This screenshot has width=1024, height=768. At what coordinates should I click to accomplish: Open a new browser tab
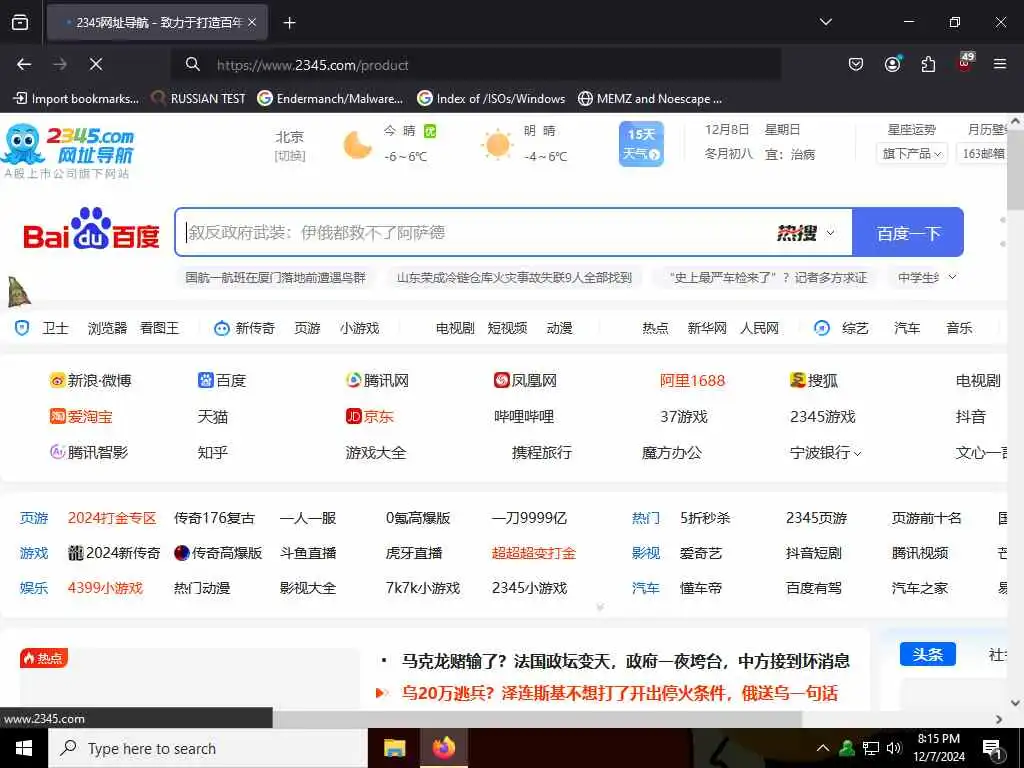pos(289,23)
